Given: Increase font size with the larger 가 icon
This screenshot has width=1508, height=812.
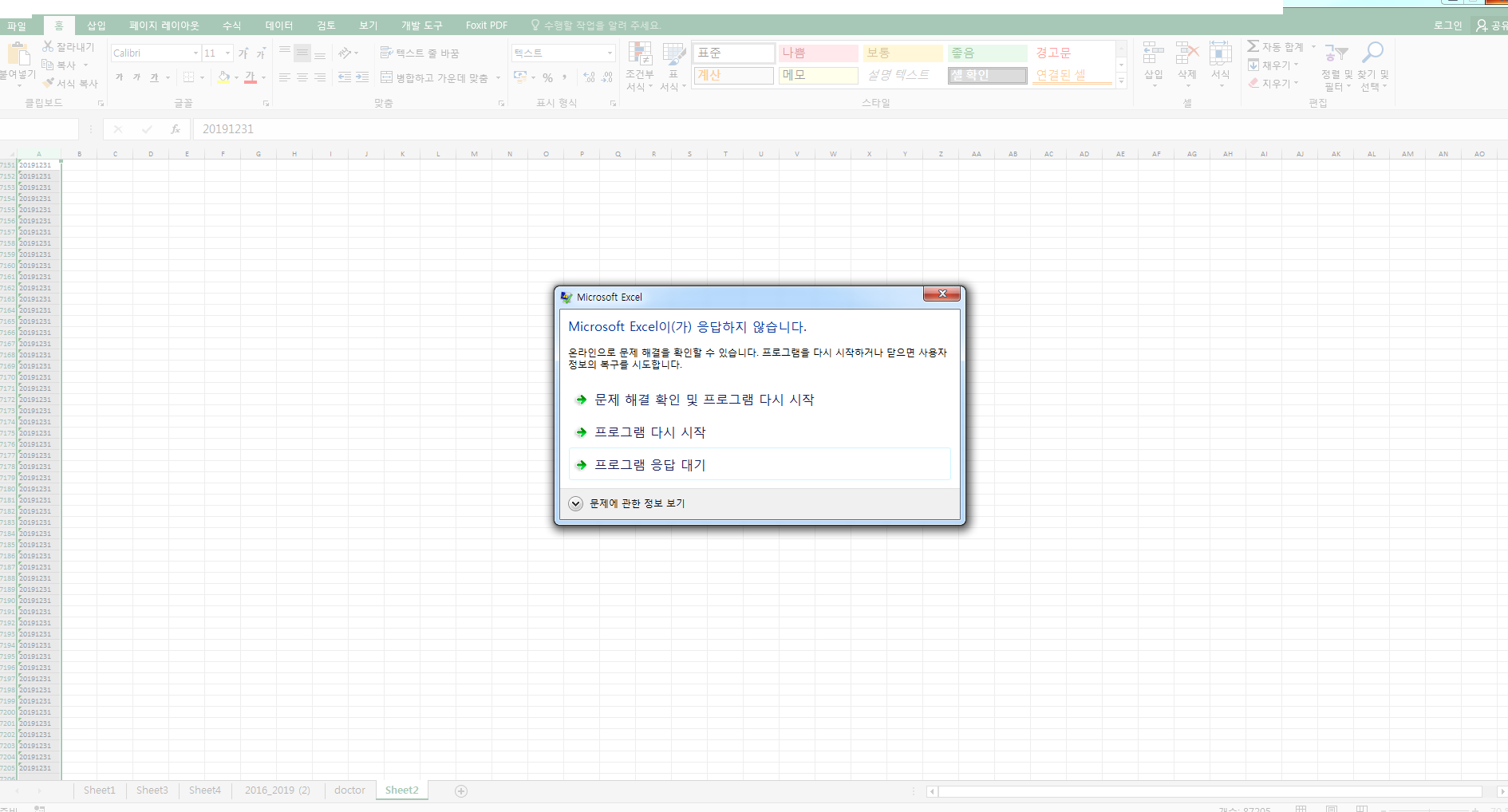Looking at the screenshot, I should (x=243, y=53).
